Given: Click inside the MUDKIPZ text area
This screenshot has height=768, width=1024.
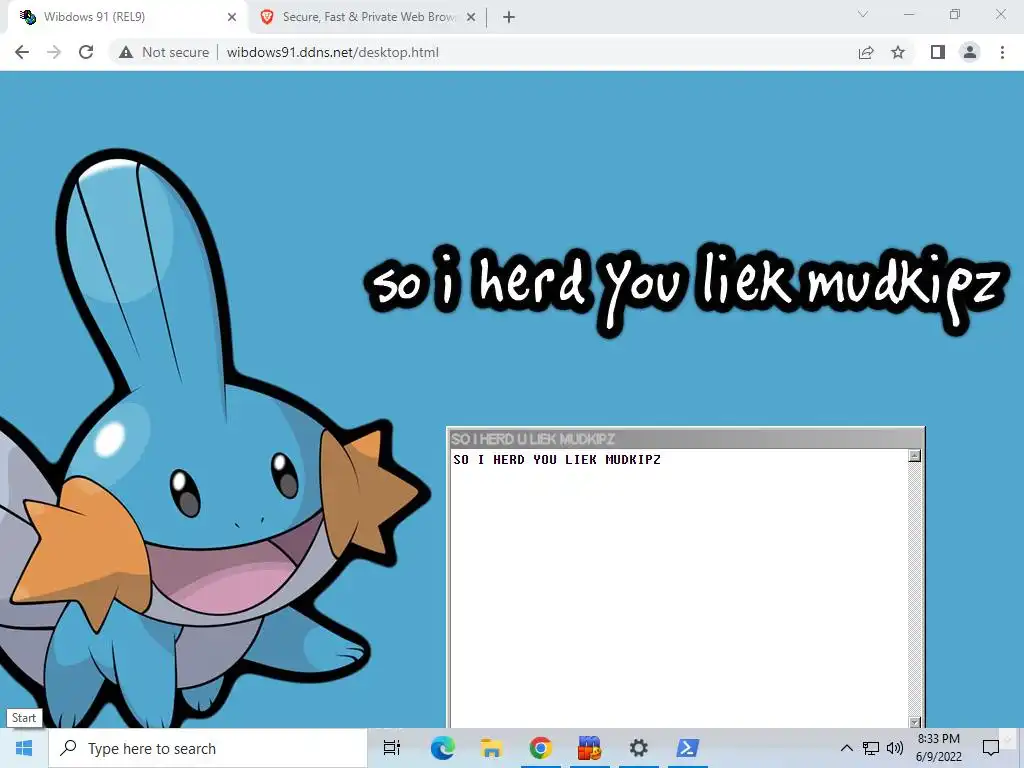Looking at the screenshot, I should [x=679, y=588].
